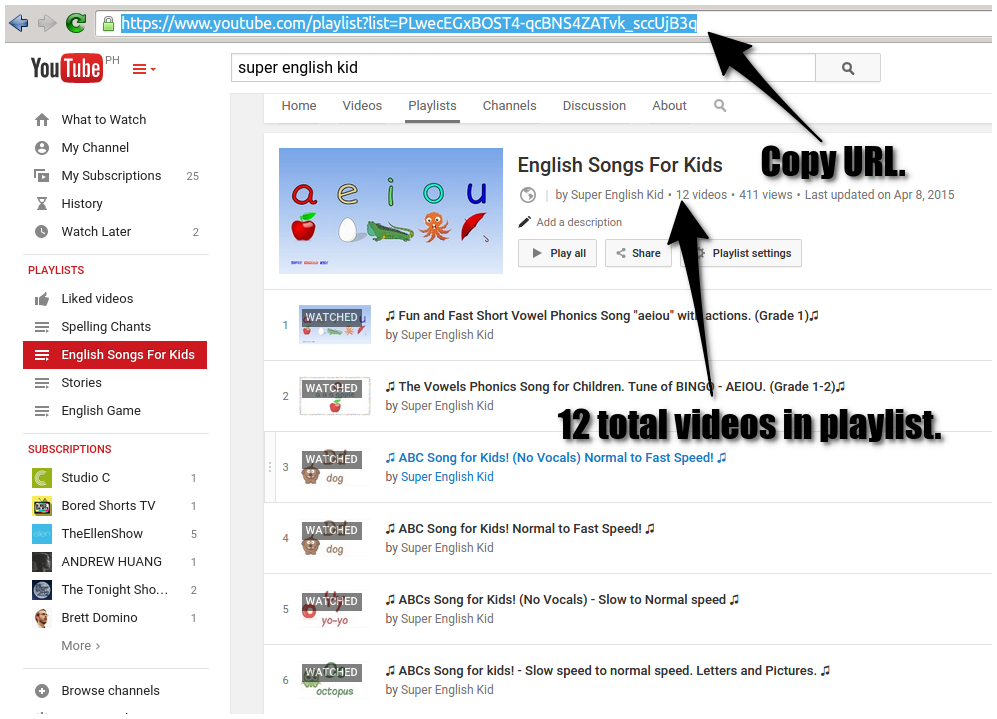Open video 1 thumbnail, short vowel song
This screenshot has width=997, height=719.
(x=335, y=325)
